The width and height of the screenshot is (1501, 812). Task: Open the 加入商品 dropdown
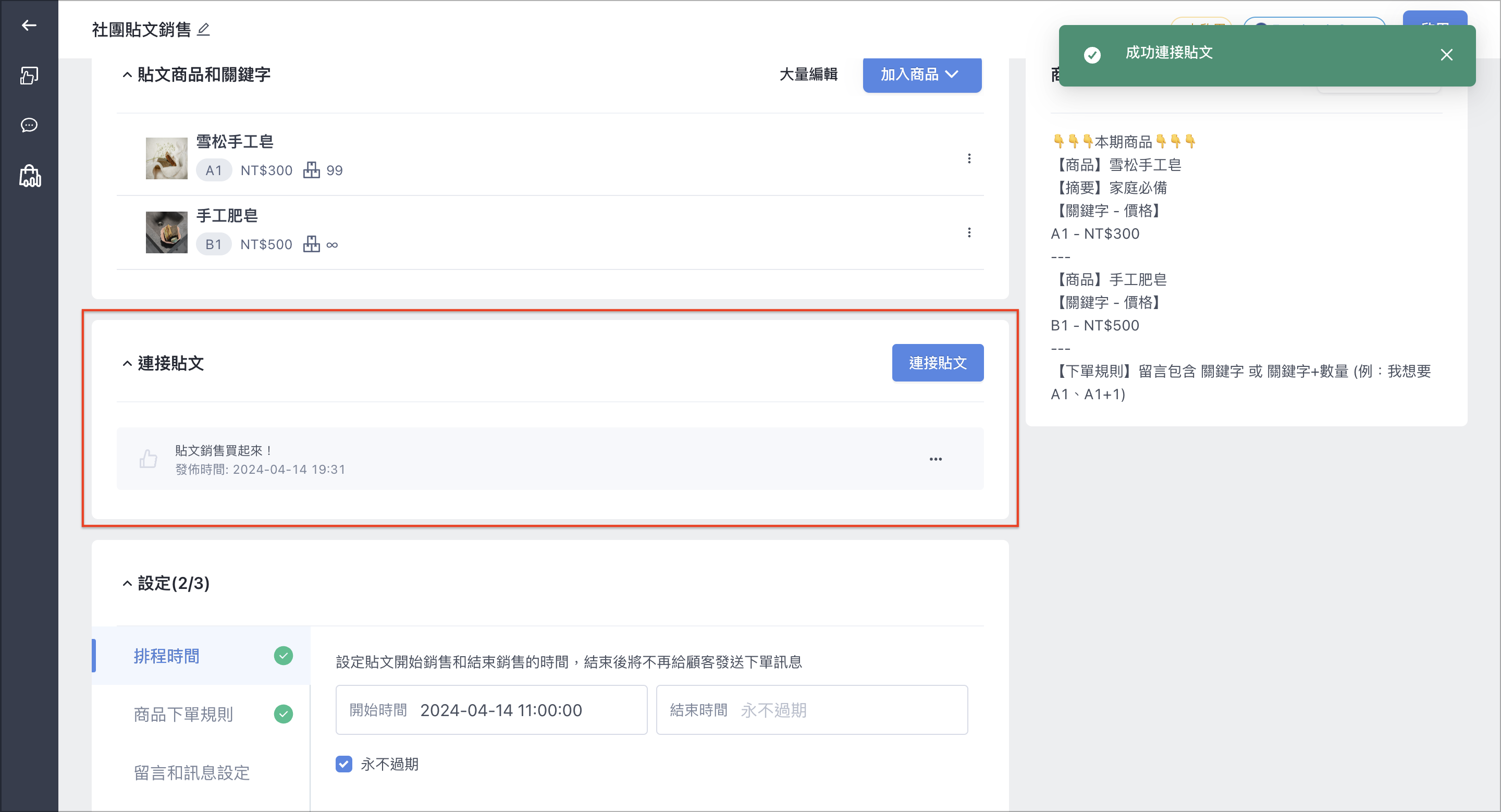point(922,75)
